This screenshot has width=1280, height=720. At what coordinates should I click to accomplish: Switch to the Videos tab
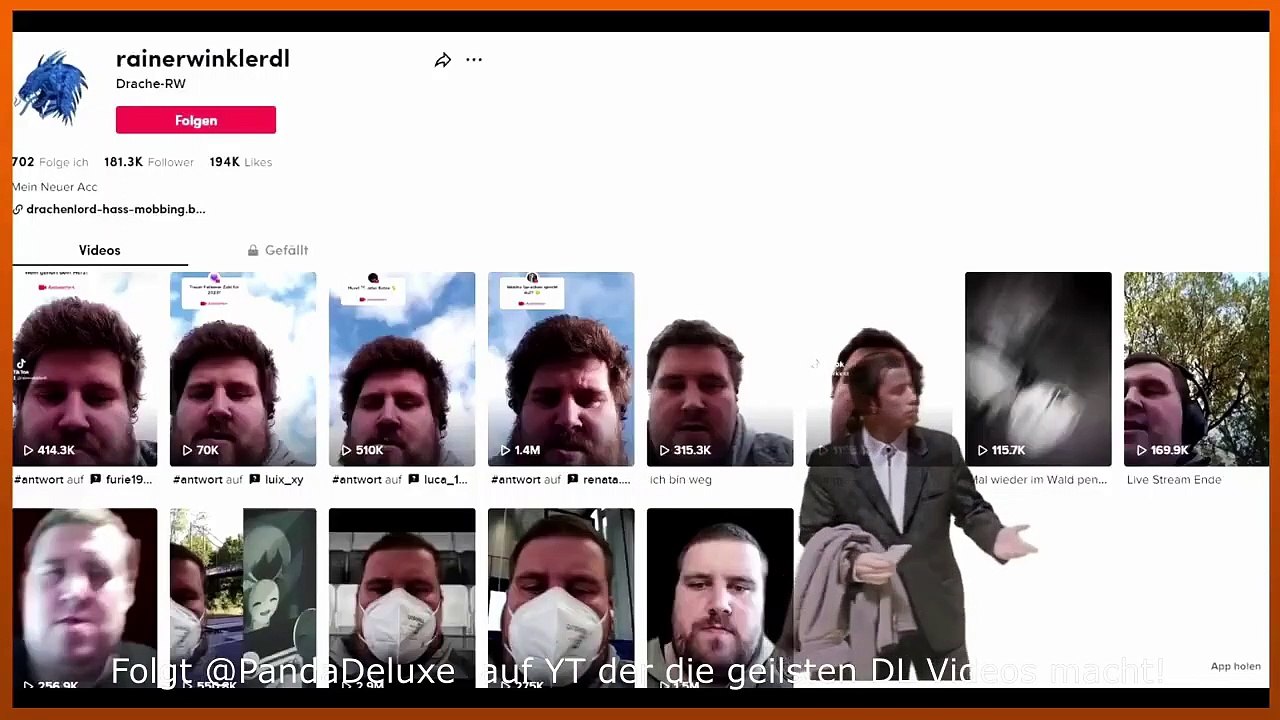(99, 250)
